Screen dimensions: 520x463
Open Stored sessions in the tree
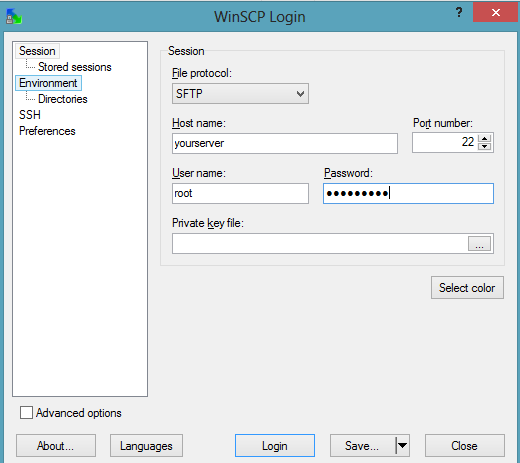point(75,67)
